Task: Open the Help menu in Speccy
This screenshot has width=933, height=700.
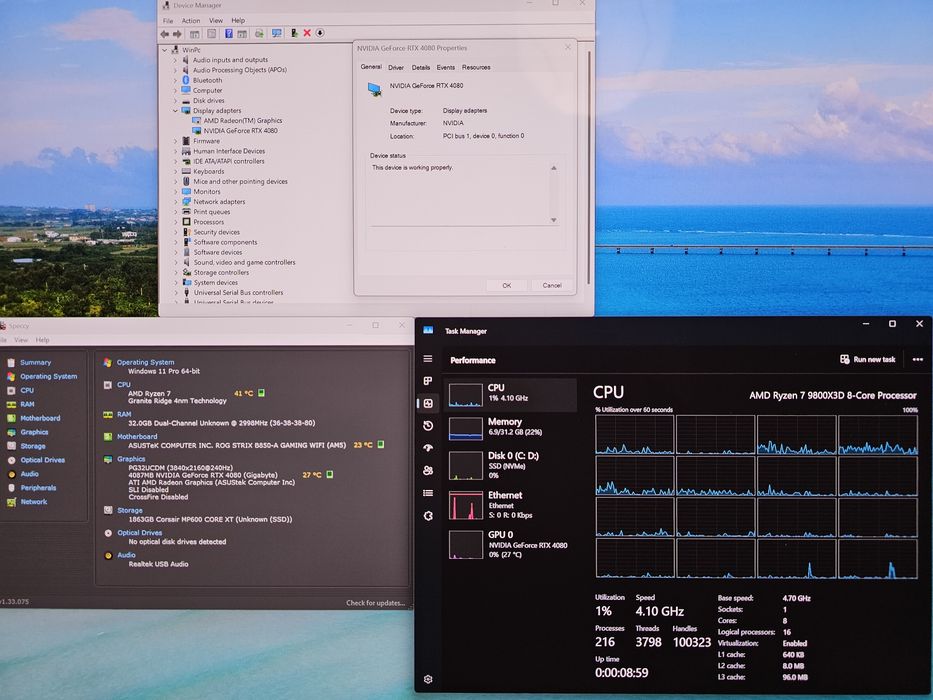Action: [x=42, y=340]
